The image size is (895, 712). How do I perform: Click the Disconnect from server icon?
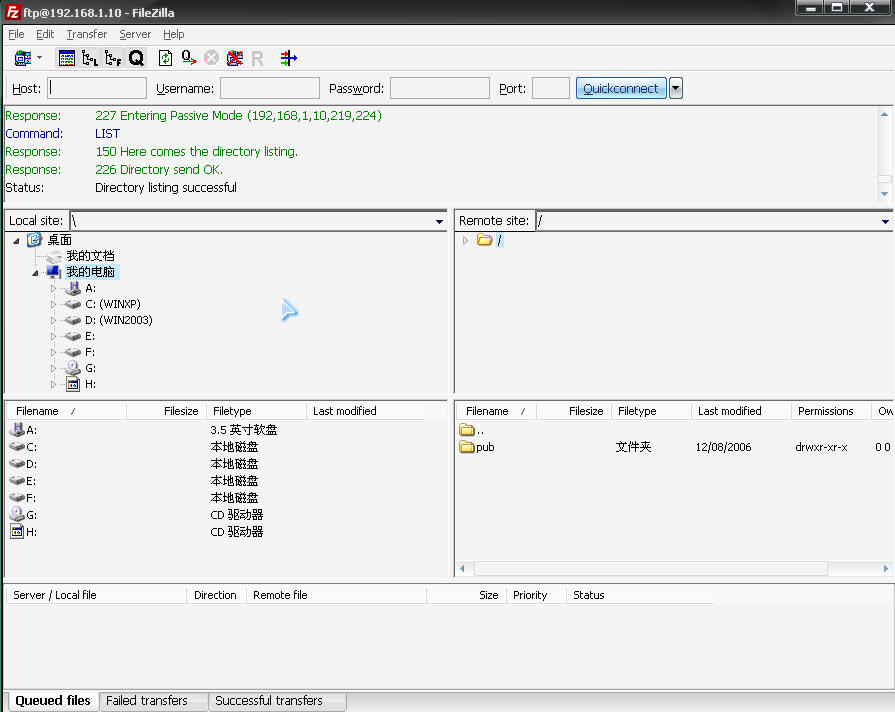pyautogui.click(x=235, y=58)
